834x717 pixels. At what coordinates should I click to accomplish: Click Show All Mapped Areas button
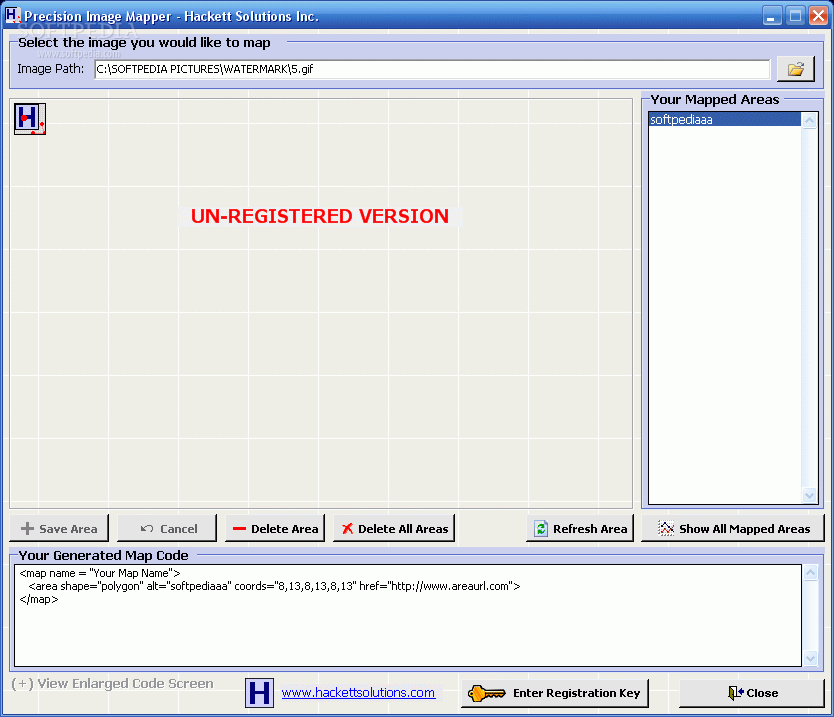tap(733, 528)
